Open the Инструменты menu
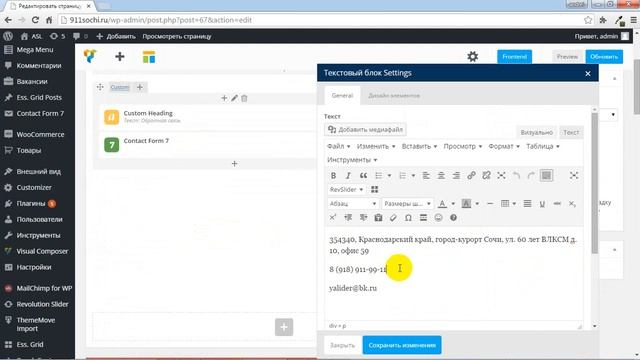640x360 pixels. [352, 160]
